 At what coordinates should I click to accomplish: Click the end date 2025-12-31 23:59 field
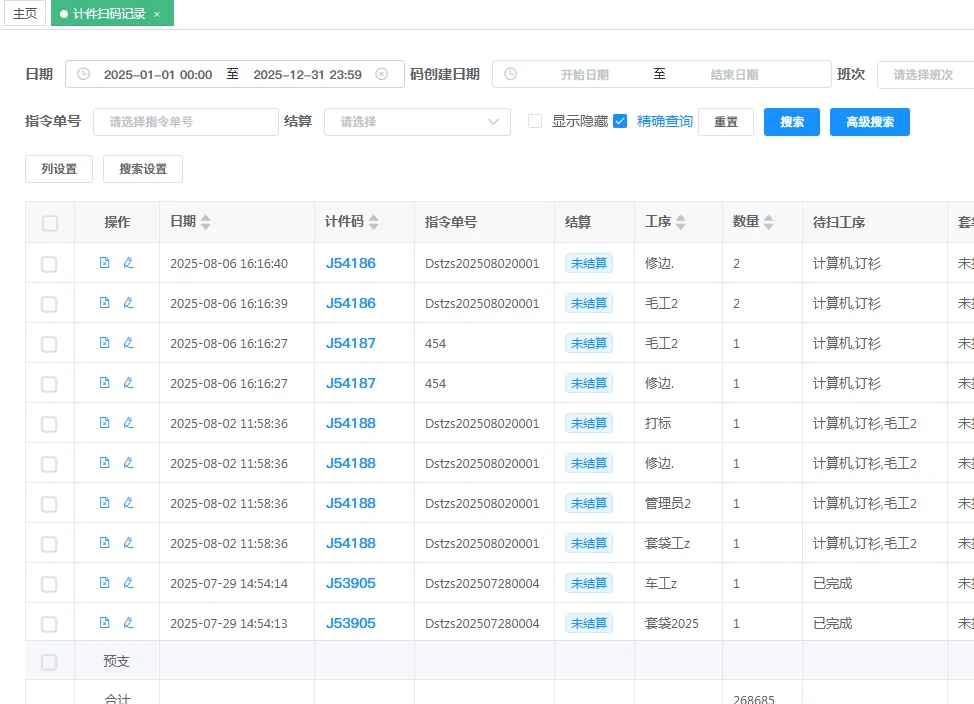307,75
